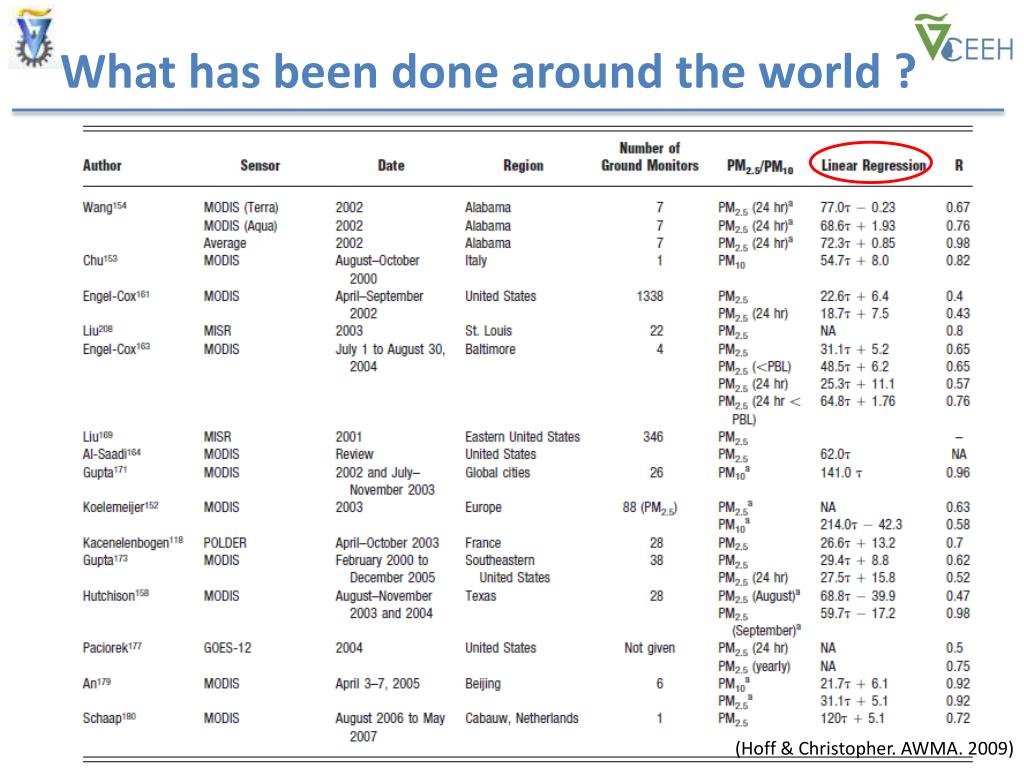Click the 'PM2.5 (yearly)' cell

tap(754, 667)
